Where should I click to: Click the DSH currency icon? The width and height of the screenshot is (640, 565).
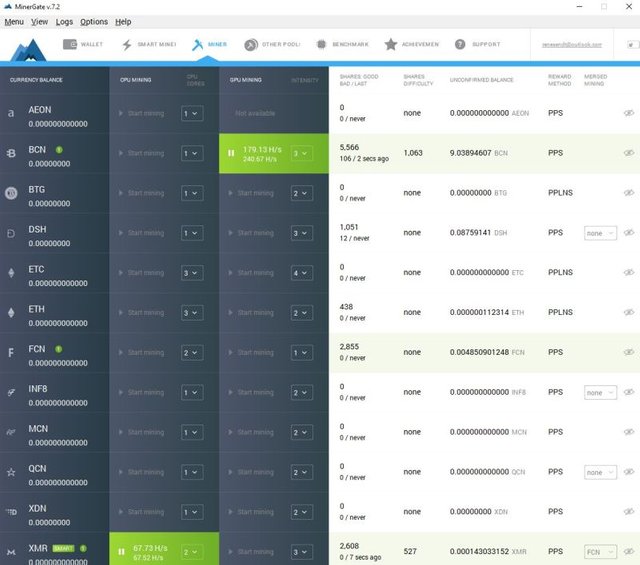coord(11,233)
